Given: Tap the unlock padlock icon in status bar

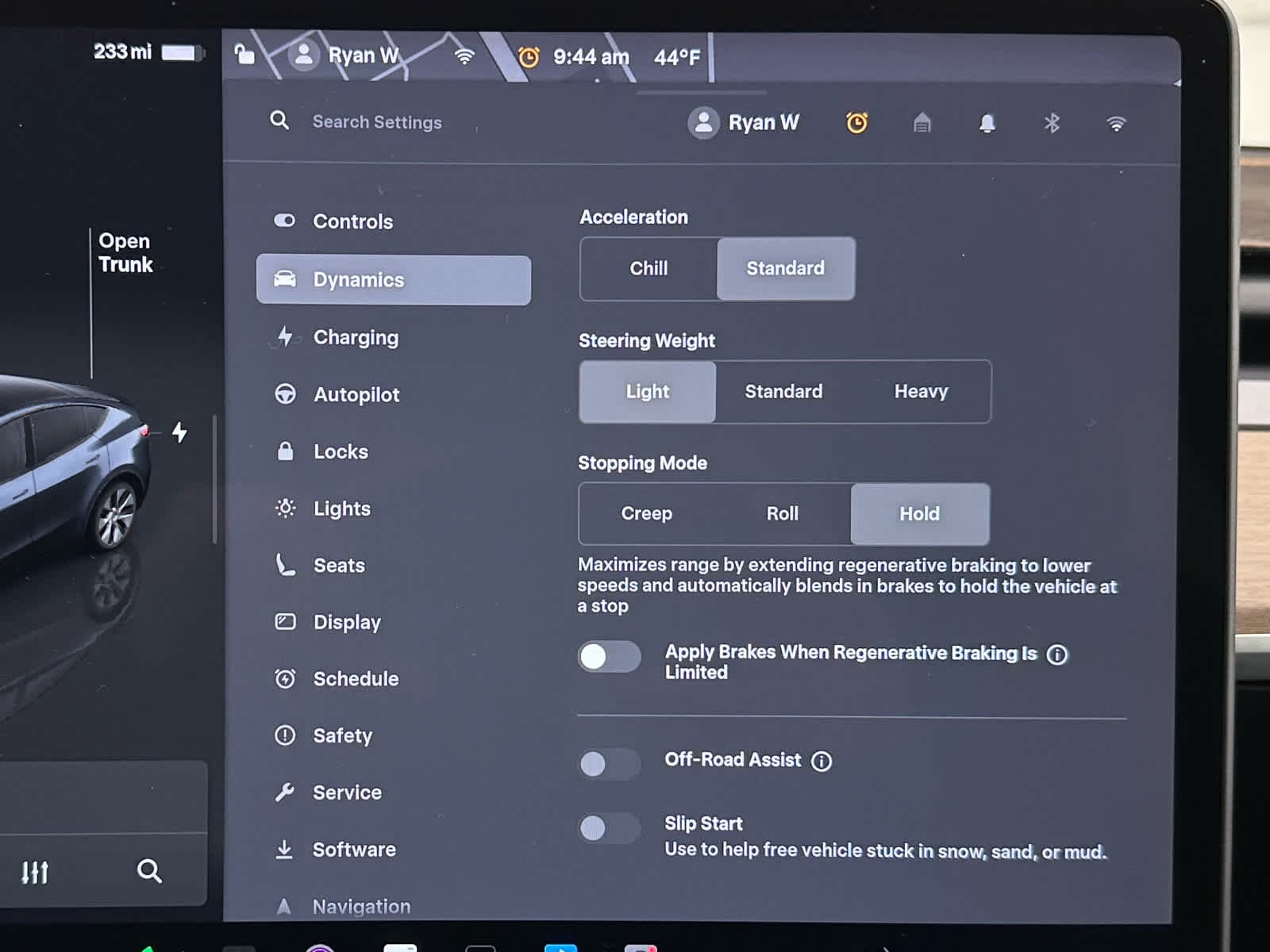Looking at the screenshot, I should (244, 55).
